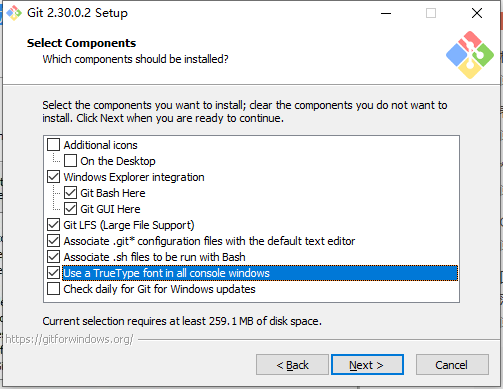Enable Check daily for Git updates
Screen dimensions: 503x389
53,289
